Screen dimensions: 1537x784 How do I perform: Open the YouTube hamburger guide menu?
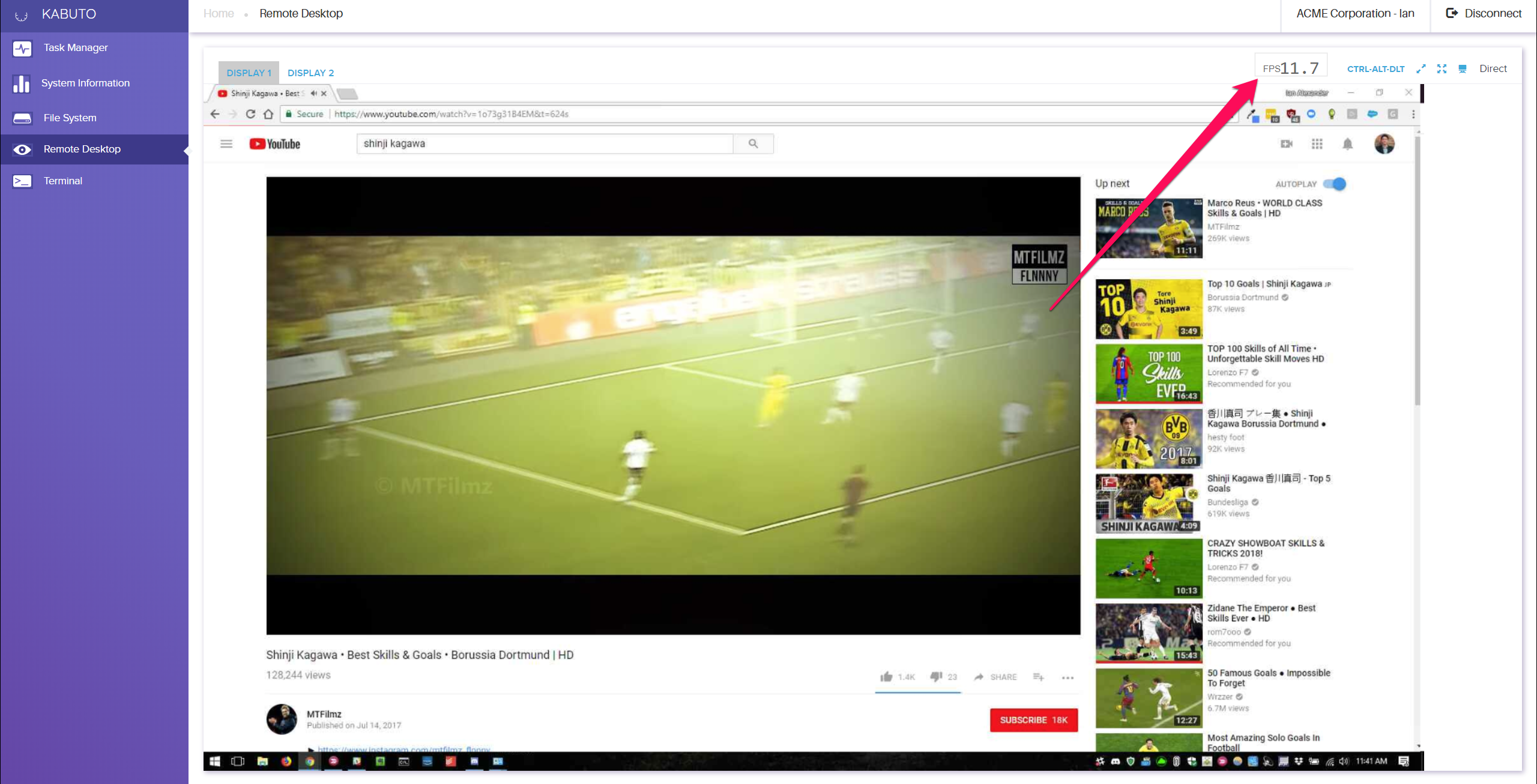point(226,144)
